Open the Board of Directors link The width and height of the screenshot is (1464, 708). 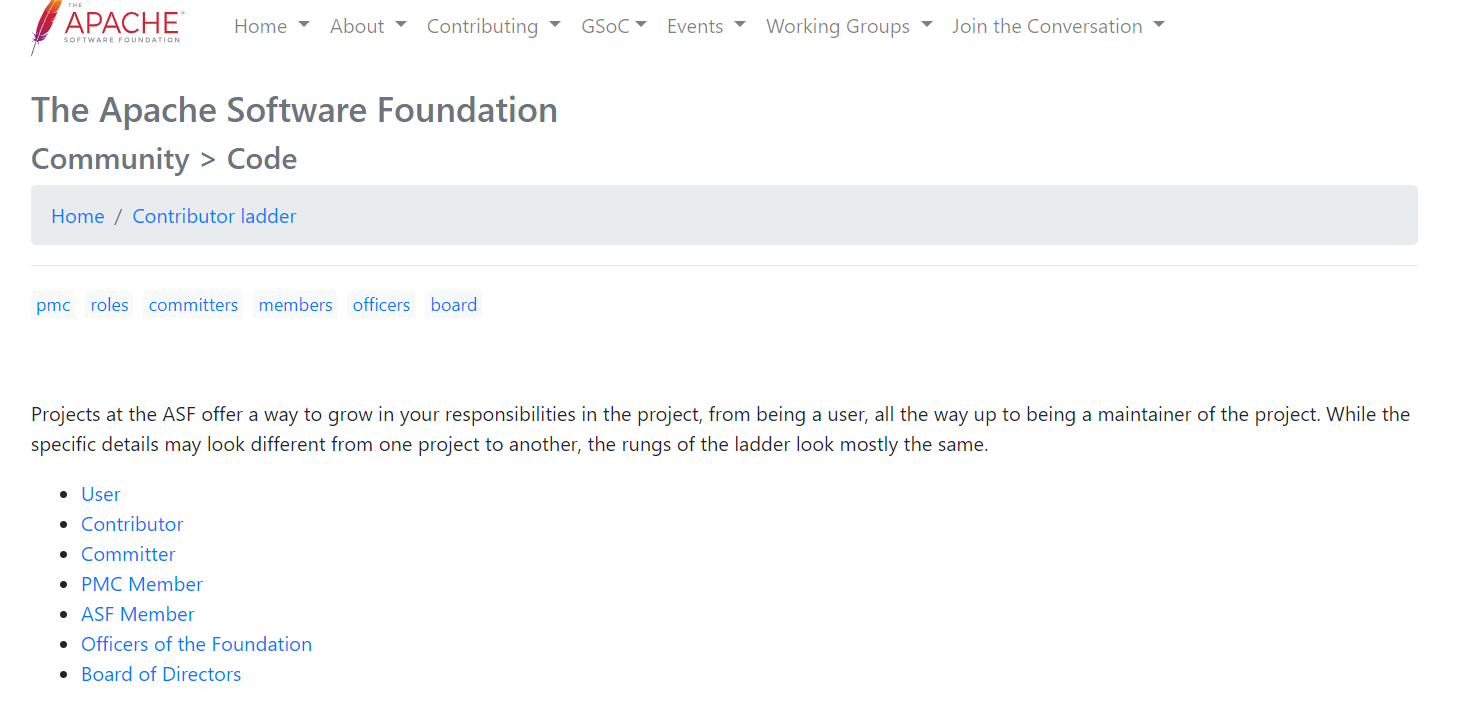tap(161, 674)
